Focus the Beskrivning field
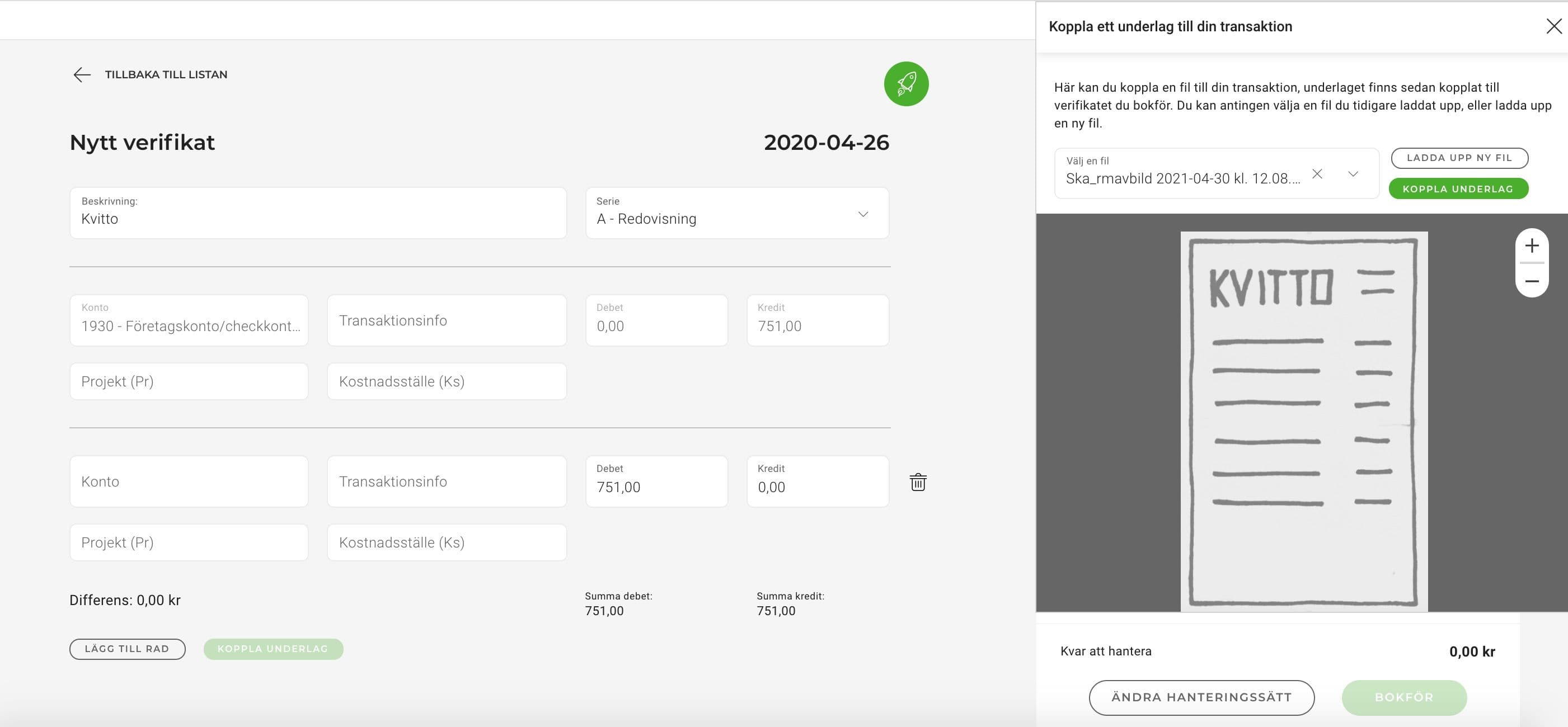1568x727 pixels. point(318,213)
